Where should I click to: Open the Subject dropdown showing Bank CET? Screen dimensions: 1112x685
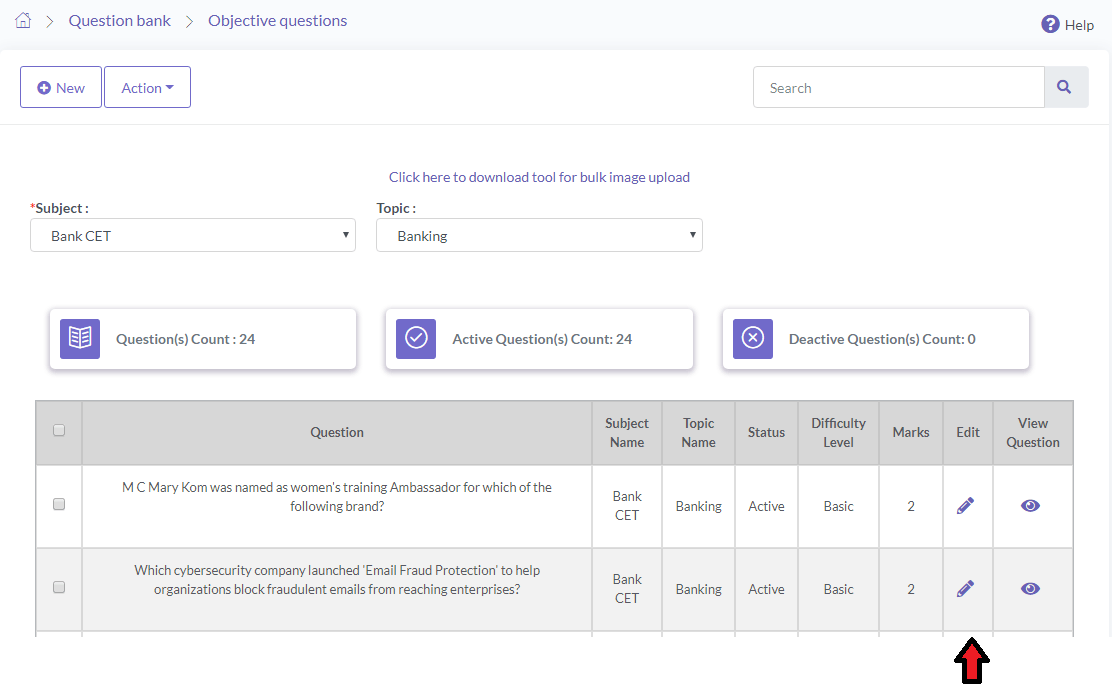click(193, 236)
